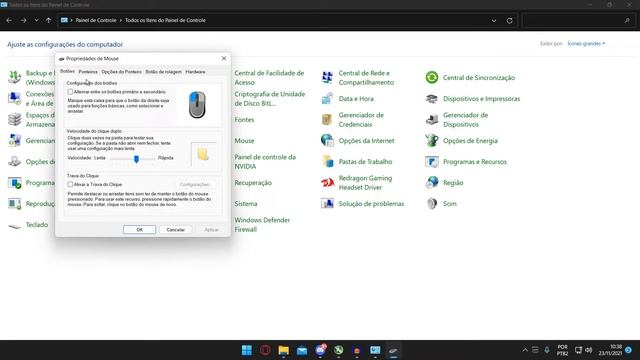Click the Forward arrow in the navigation bar

pos(23,20)
